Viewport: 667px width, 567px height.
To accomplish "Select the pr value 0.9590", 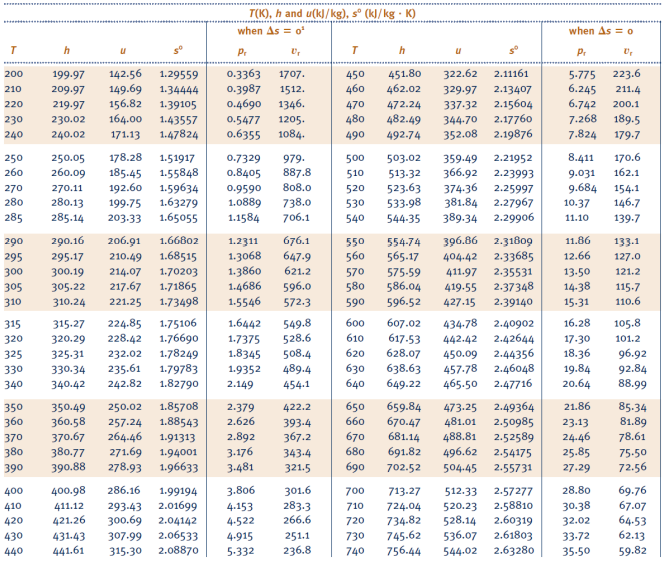I will point(244,188).
